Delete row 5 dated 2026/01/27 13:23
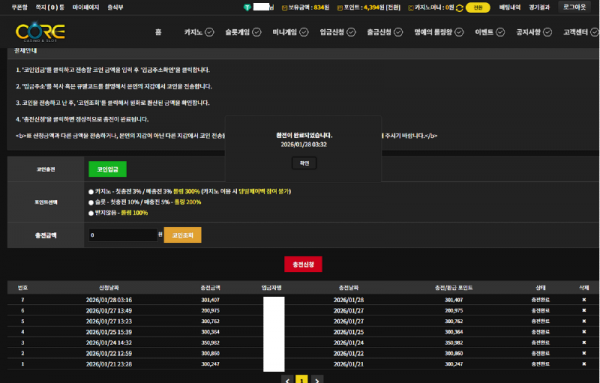 coord(584,321)
